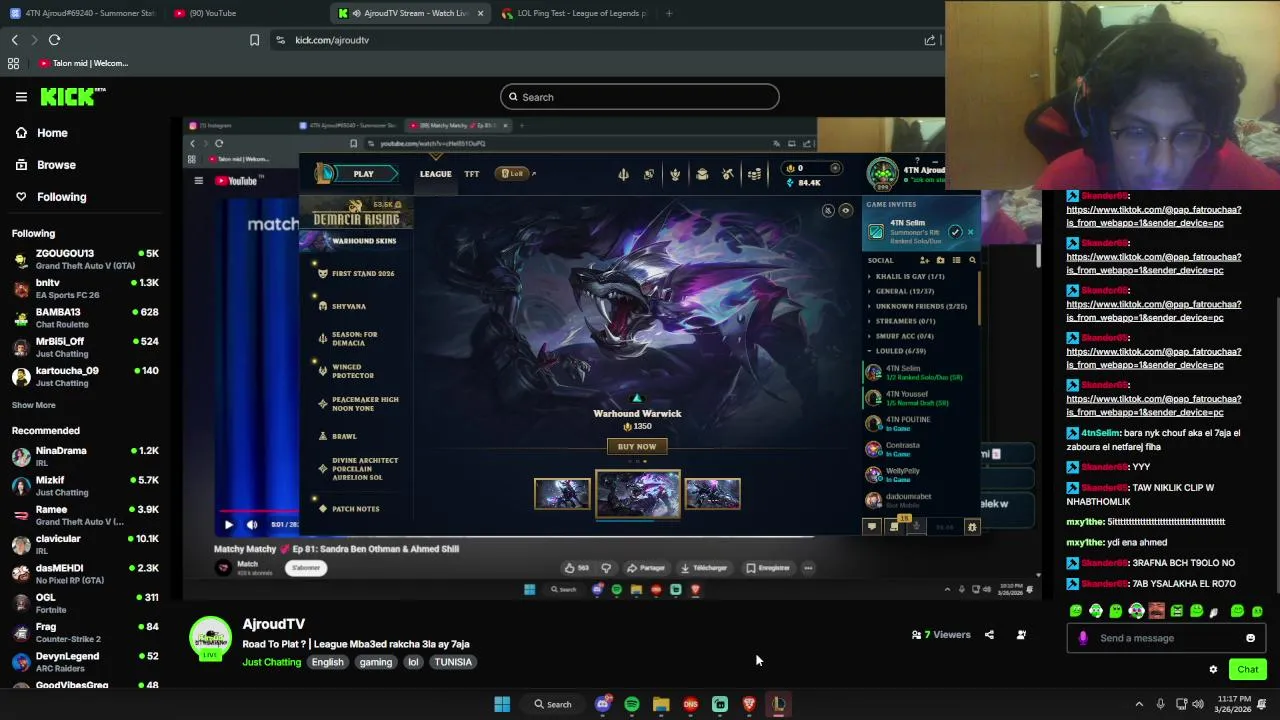
Task: Open the Just Chatting category link
Action: (x=271, y=662)
